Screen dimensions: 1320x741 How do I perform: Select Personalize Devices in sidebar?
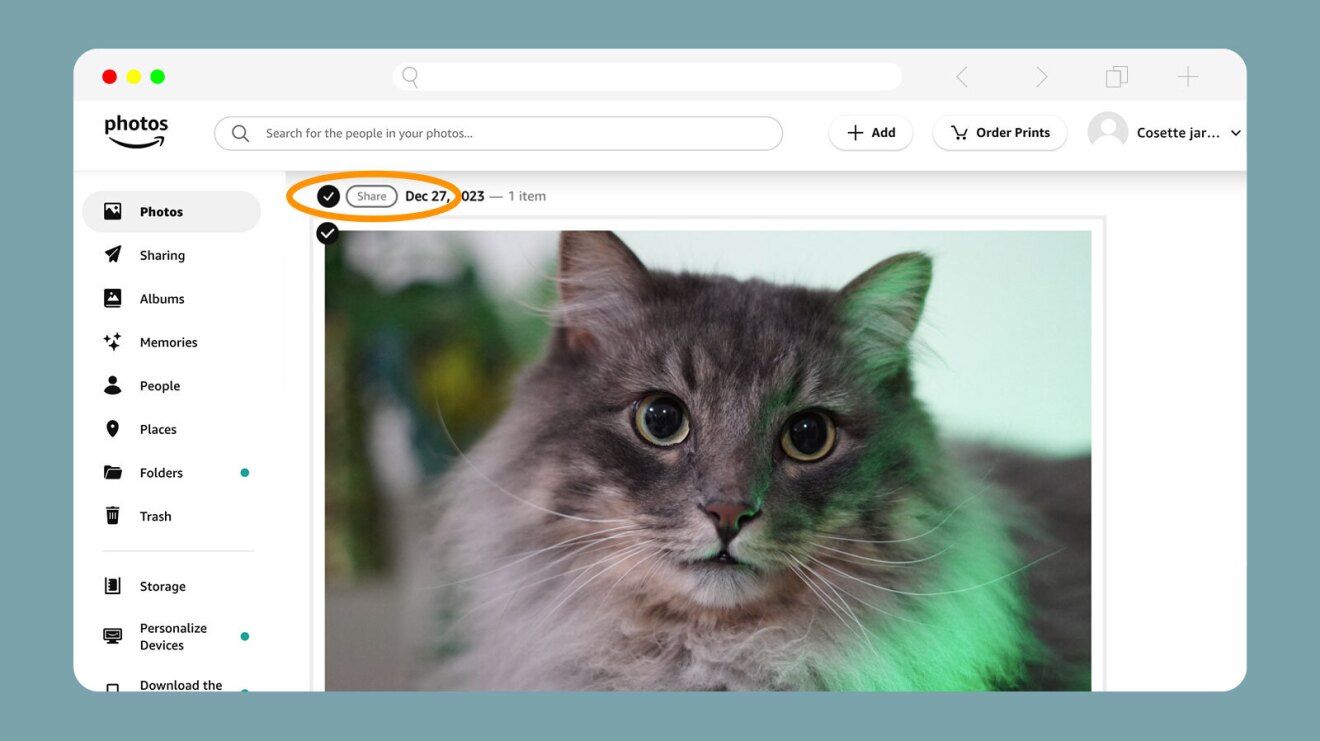point(173,636)
